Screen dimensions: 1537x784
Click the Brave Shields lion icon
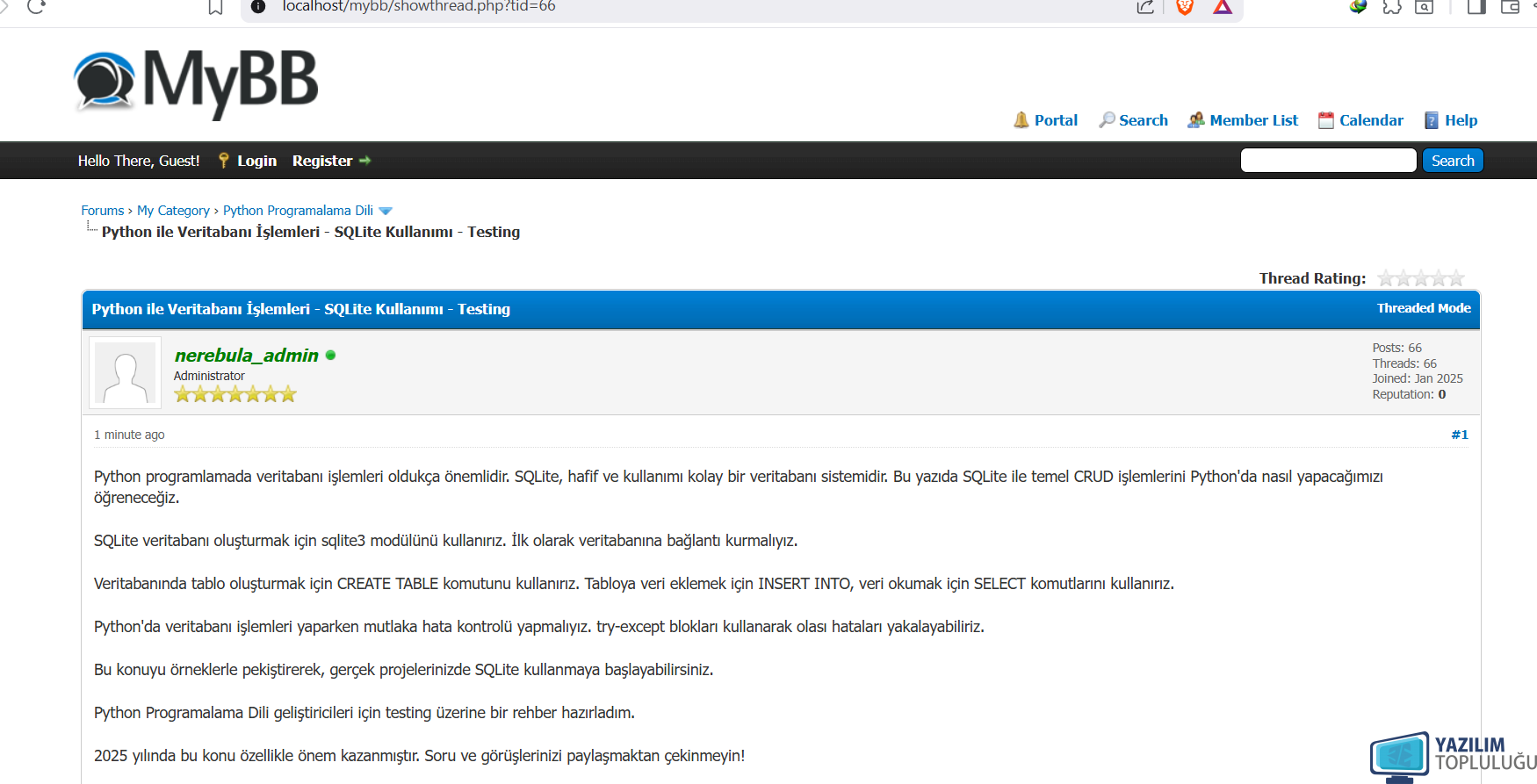[1185, 7]
